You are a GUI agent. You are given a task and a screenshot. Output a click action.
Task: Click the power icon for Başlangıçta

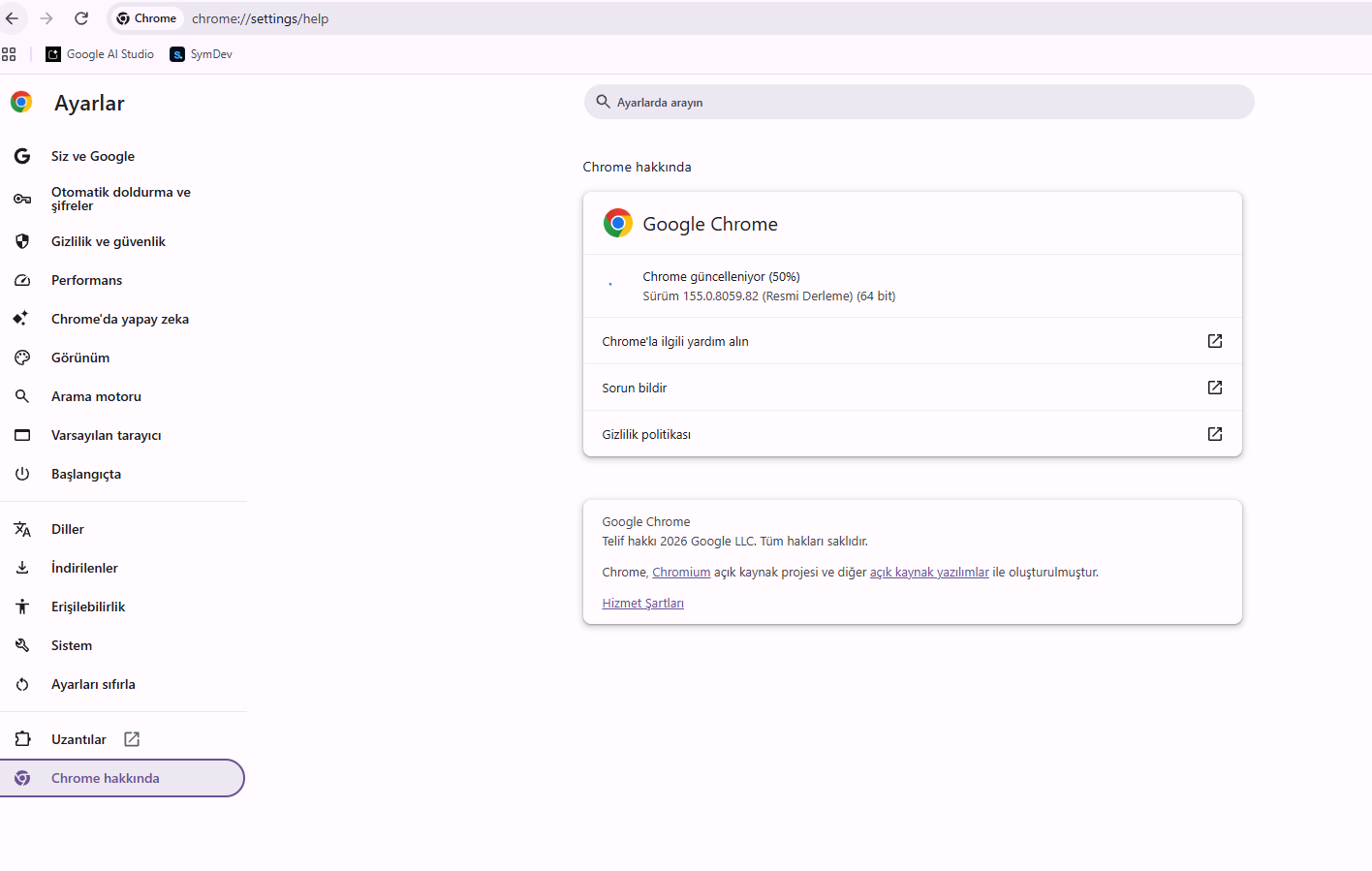tap(22, 474)
